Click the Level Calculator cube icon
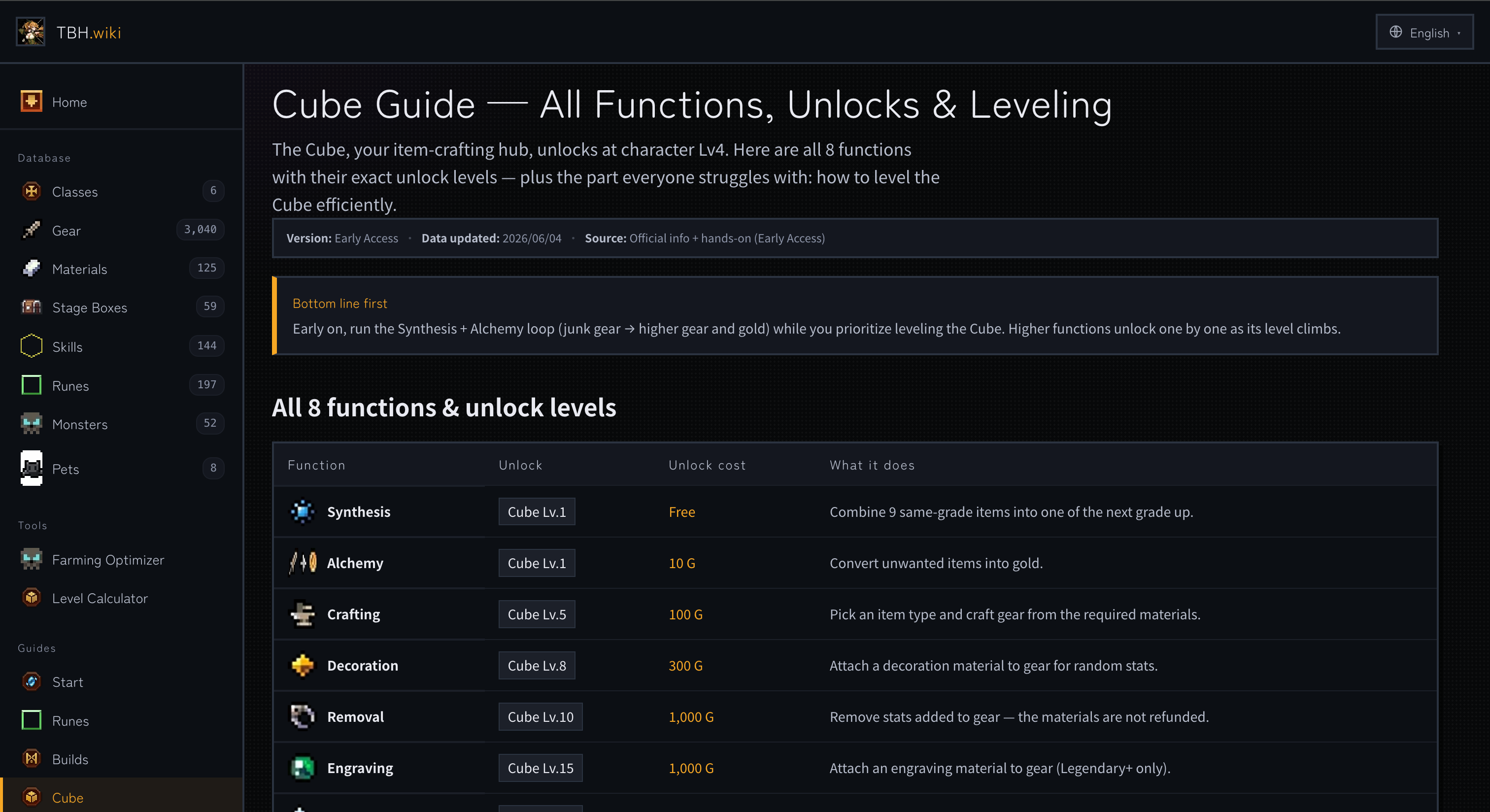The height and width of the screenshot is (812, 1490). click(x=31, y=598)
